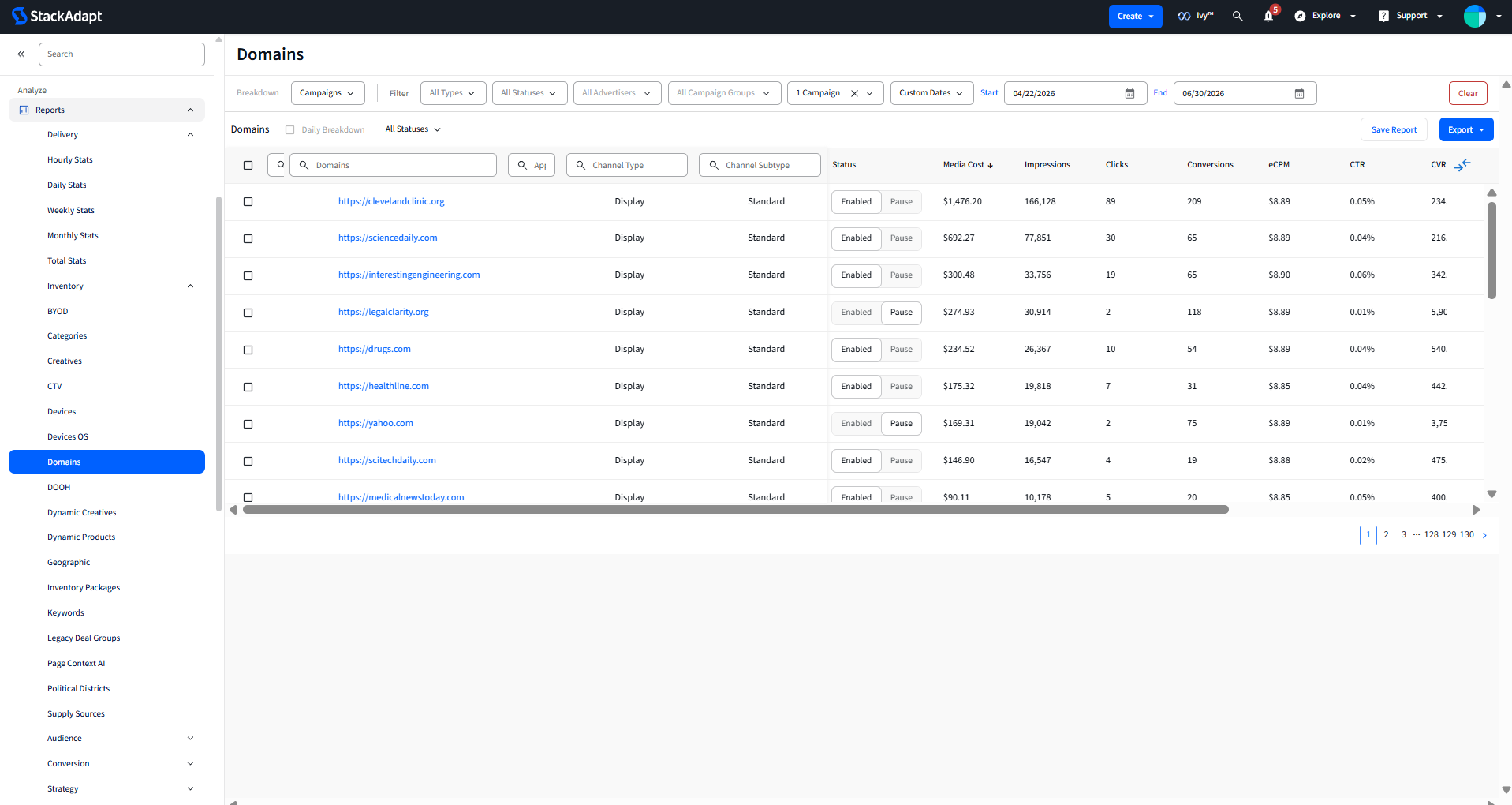1512x805 pixels.
Task: Click the StackAdapt logo
Action: (57, 16)
